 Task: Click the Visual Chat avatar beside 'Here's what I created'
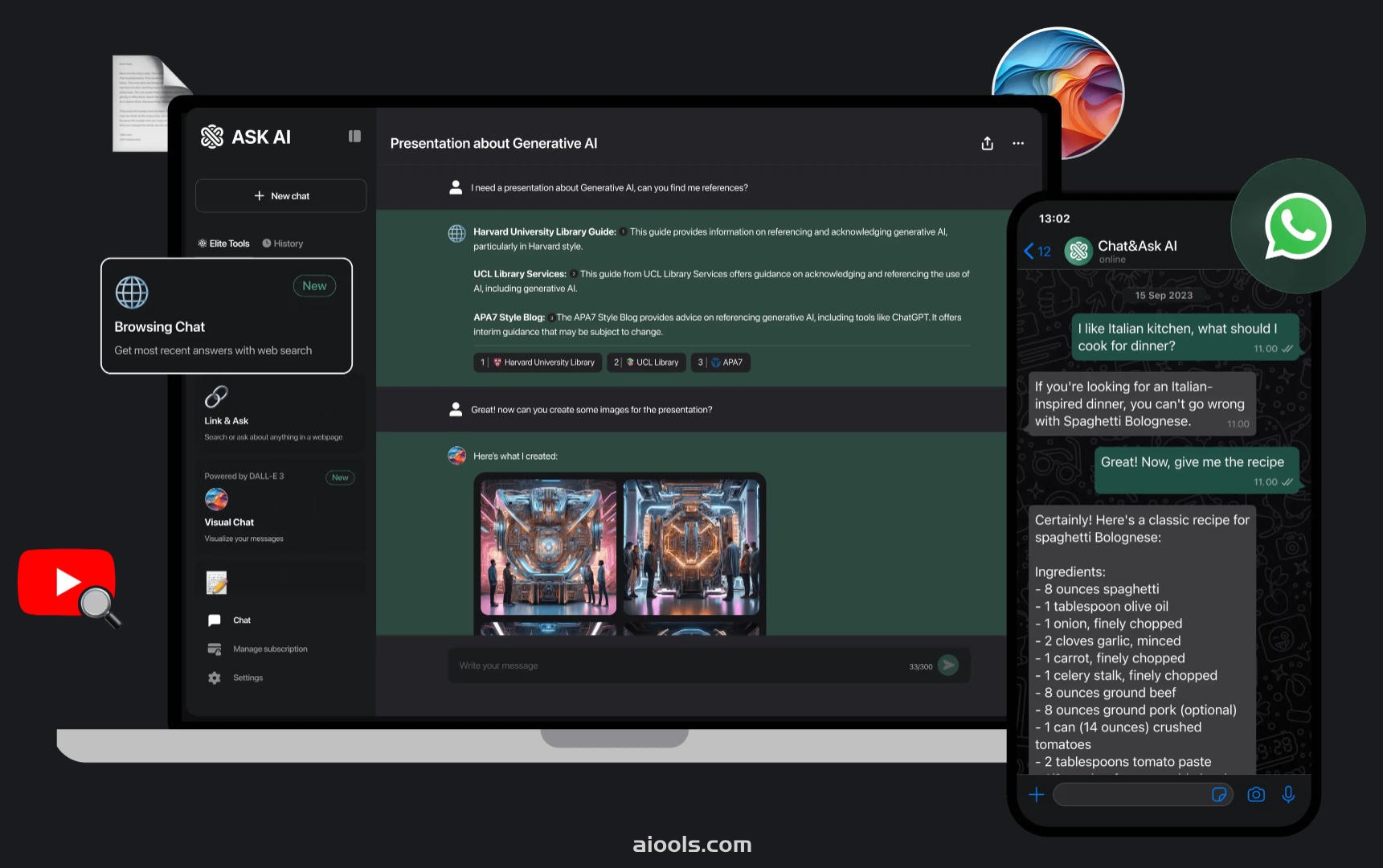click(x=456, y=456)
